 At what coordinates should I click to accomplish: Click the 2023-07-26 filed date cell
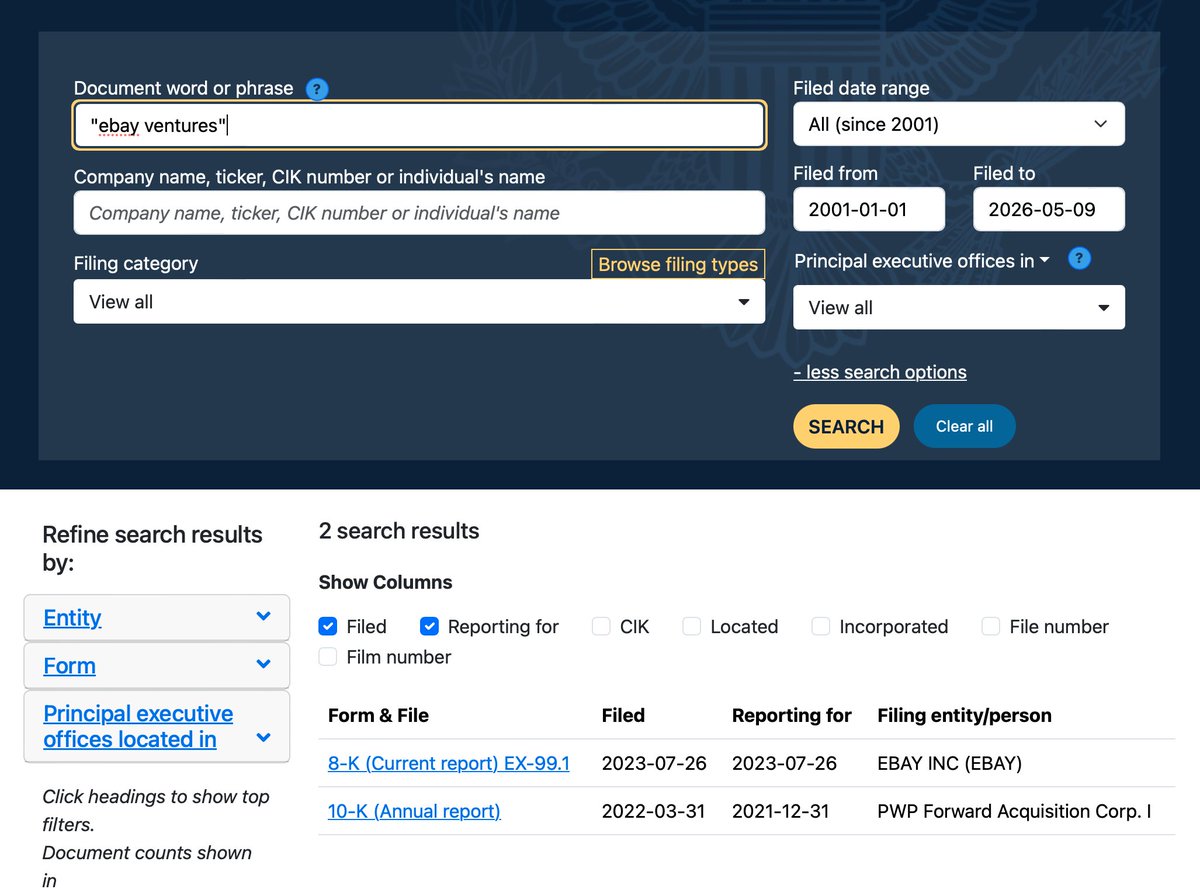pos(654,763)
